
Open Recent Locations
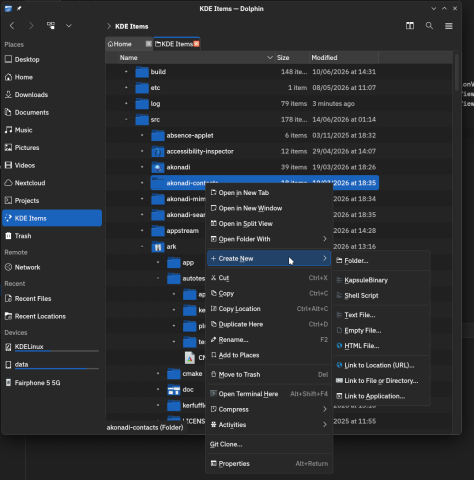[x=52, y=316]
